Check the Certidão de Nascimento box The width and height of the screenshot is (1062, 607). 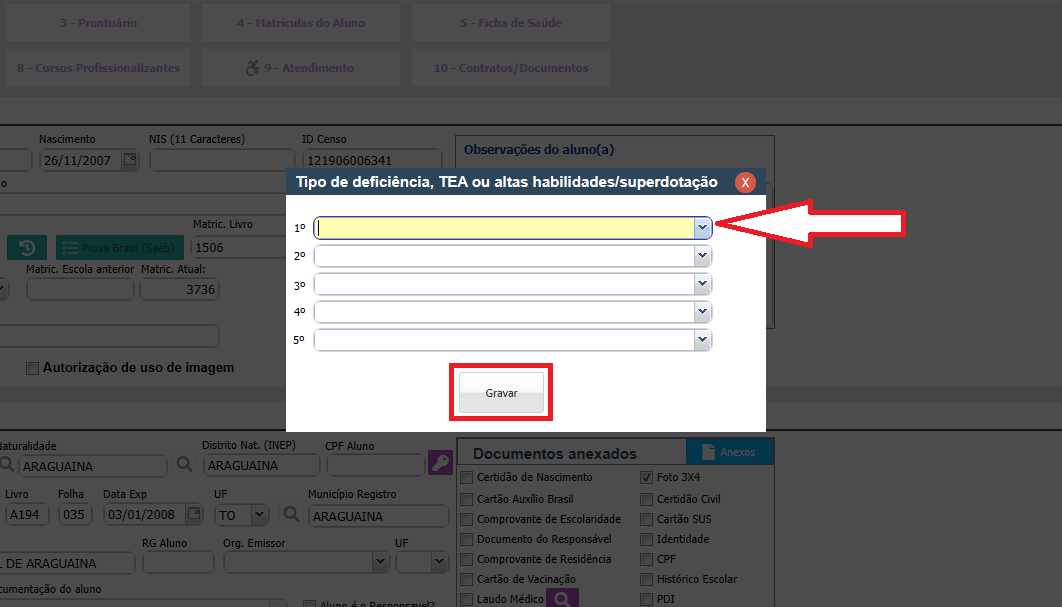466,478
